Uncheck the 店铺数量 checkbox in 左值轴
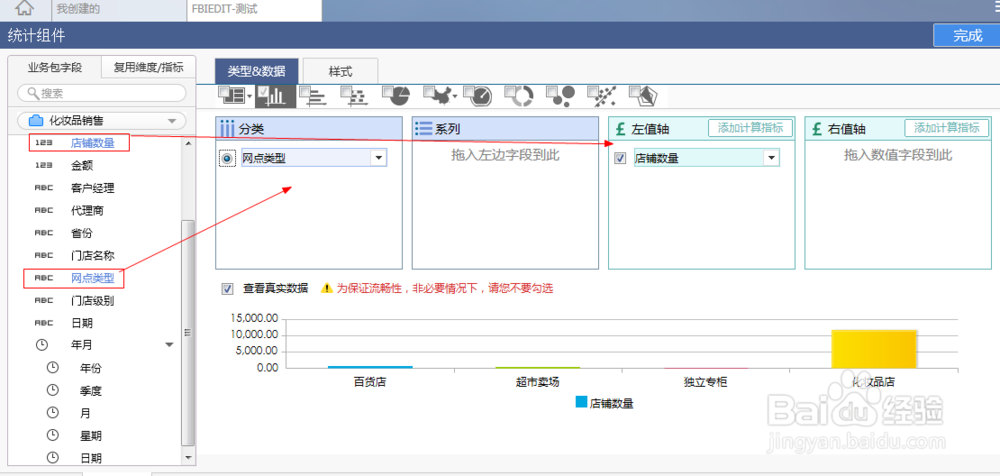 click(620, 158)
